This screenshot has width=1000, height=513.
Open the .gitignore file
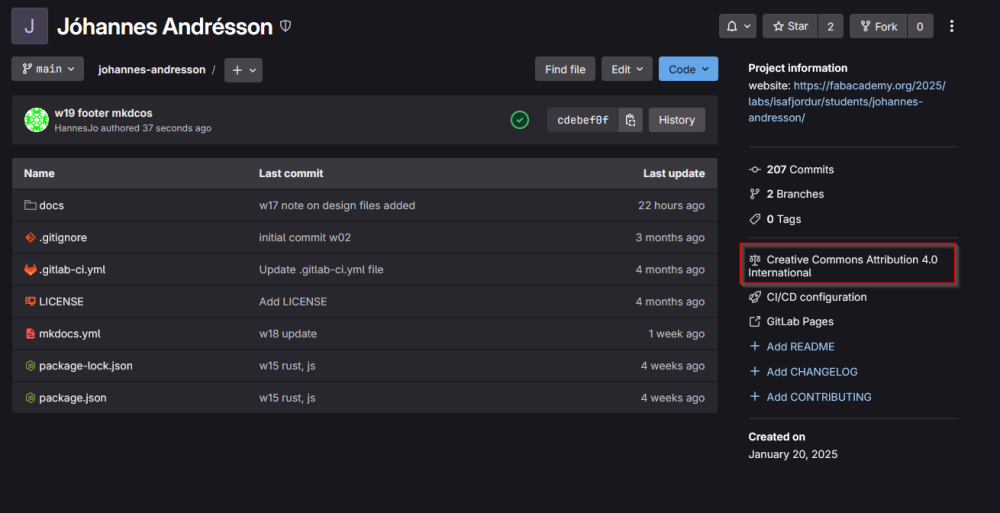tap(62, 237)
